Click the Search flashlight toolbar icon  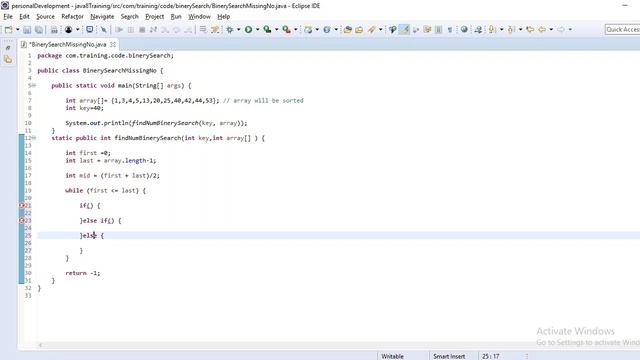(371, 29)
